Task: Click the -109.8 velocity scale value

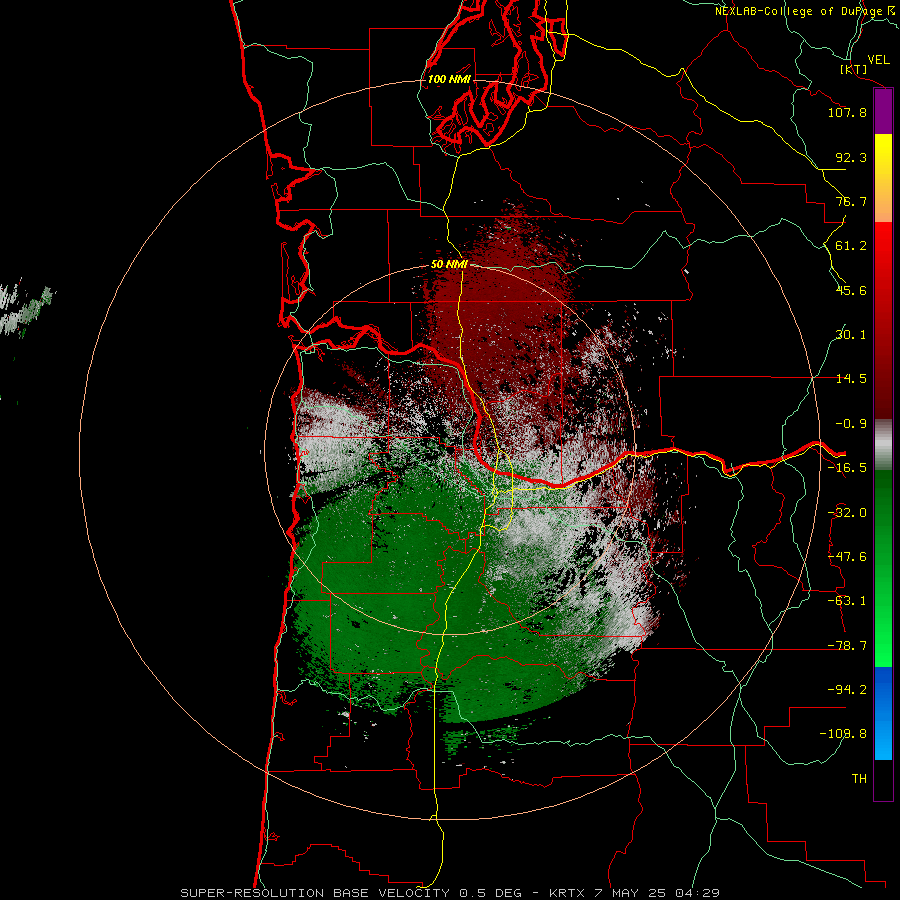Action: [x=844, y=734]
